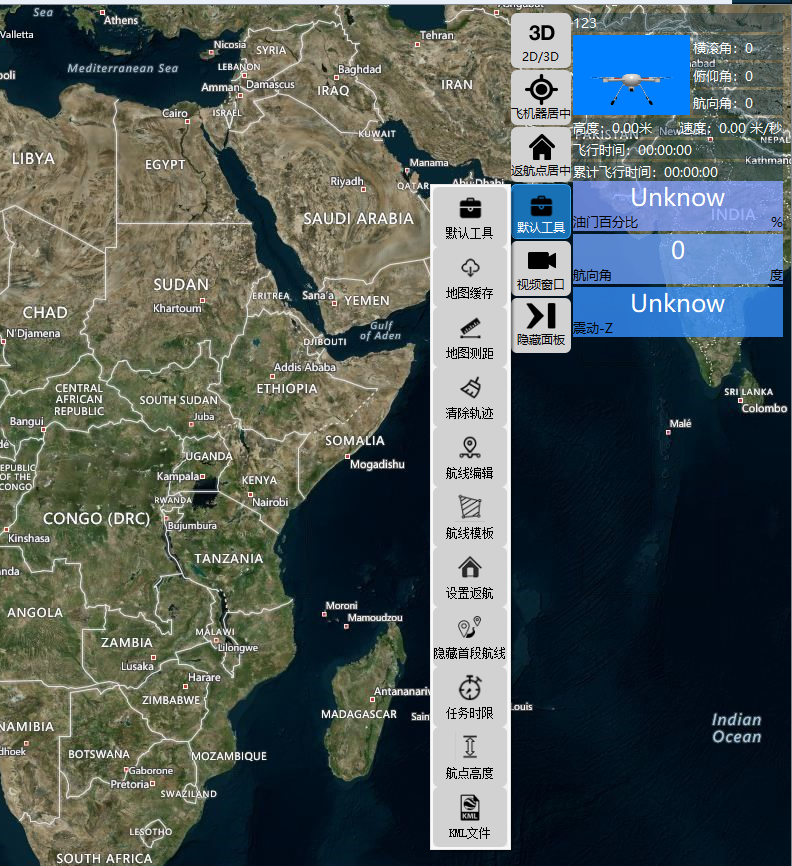Click the highlighted blue 默认工具 button
792x866 pixels.
point(541,212)
